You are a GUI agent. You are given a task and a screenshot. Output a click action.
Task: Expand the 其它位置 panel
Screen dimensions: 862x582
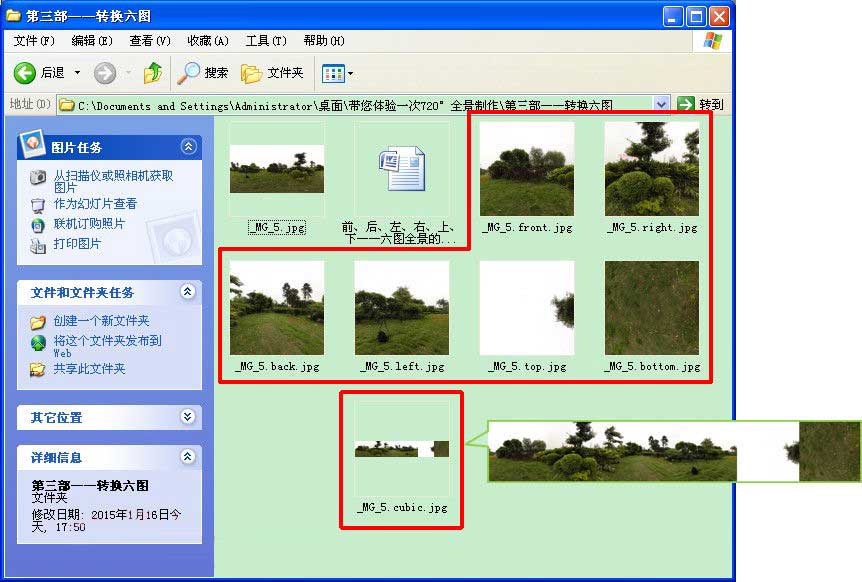(188, 417)
